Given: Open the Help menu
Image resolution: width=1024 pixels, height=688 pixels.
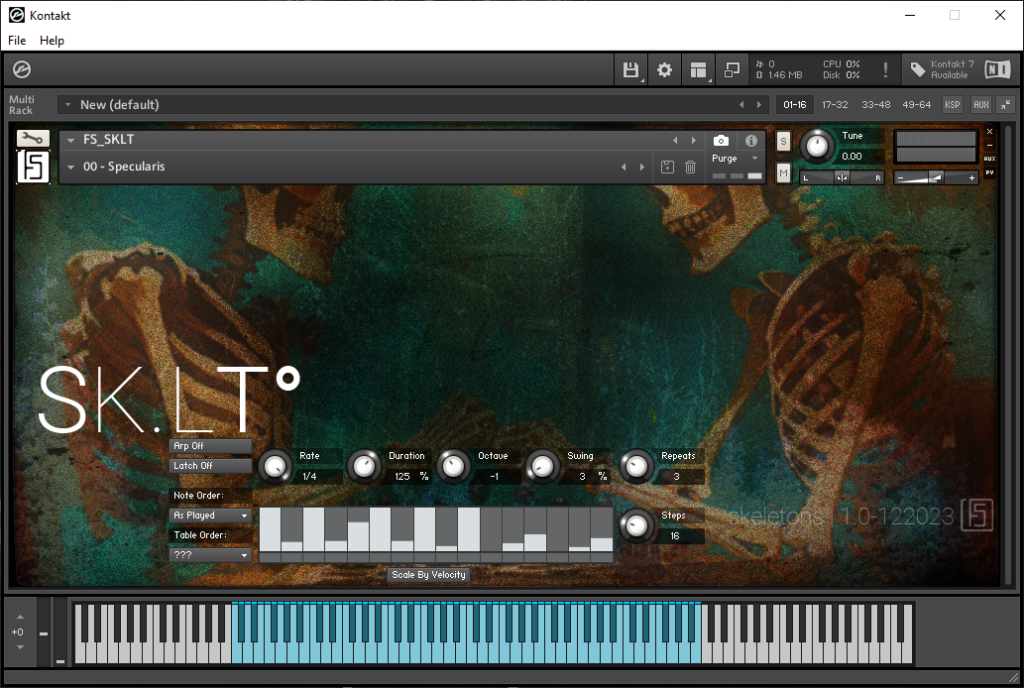Looking at the screenshot, I should pos(52,40).
